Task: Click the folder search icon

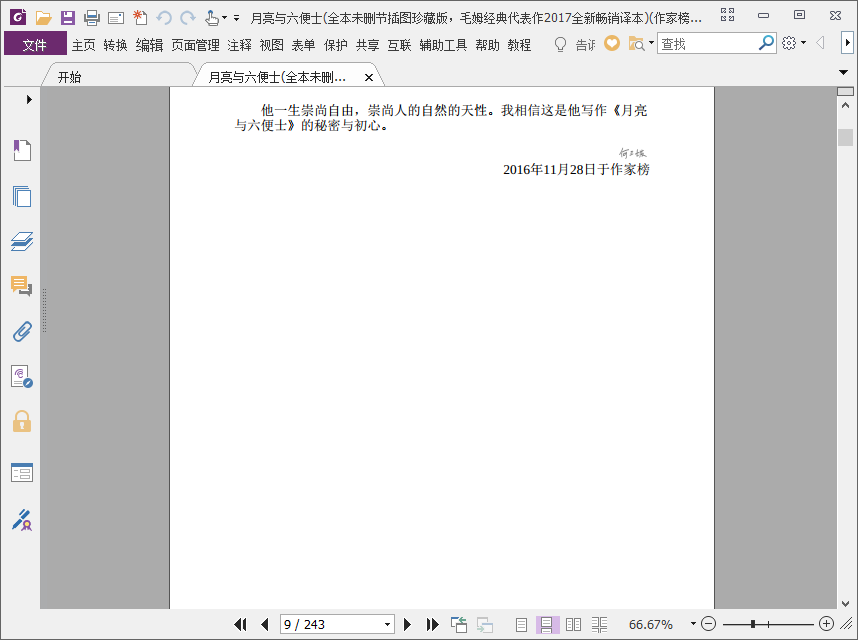Action: pyautogui.click(x=636, y=43)
